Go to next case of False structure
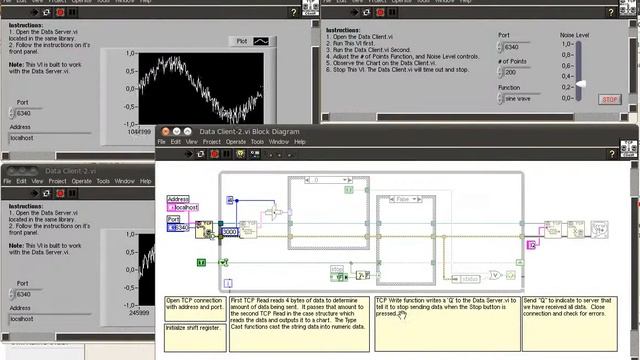 coord(419,199)
